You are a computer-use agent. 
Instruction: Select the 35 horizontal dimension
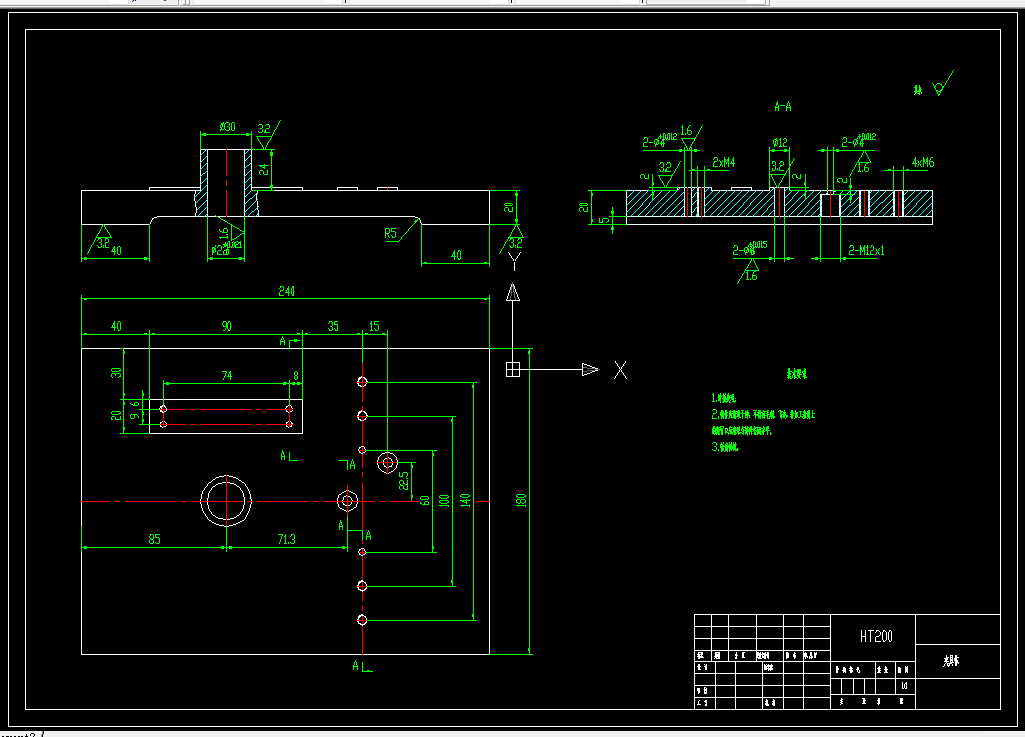pyautogui.click(x=333, y=326)
